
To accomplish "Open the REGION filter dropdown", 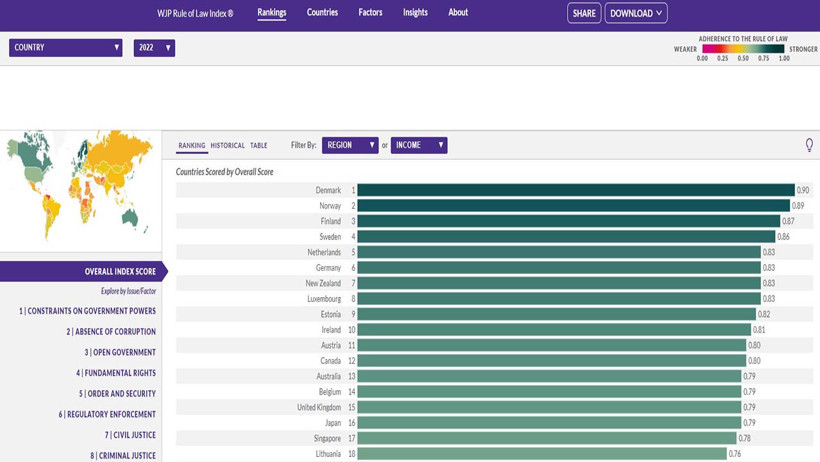I will click(350, 145).
